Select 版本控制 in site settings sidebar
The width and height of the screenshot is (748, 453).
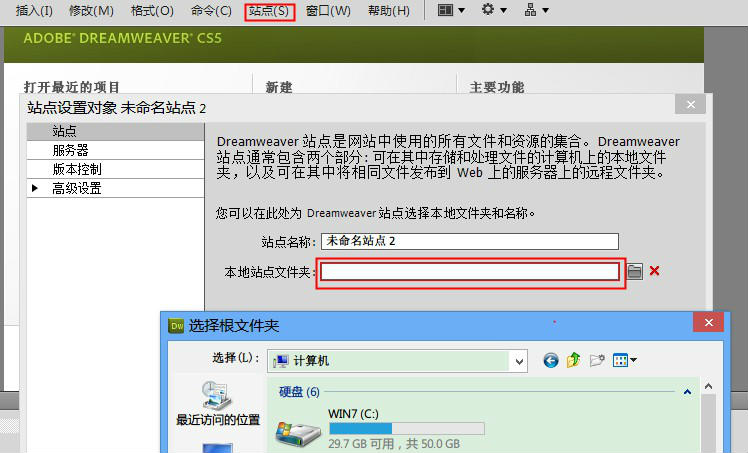(x=115, y=169)
